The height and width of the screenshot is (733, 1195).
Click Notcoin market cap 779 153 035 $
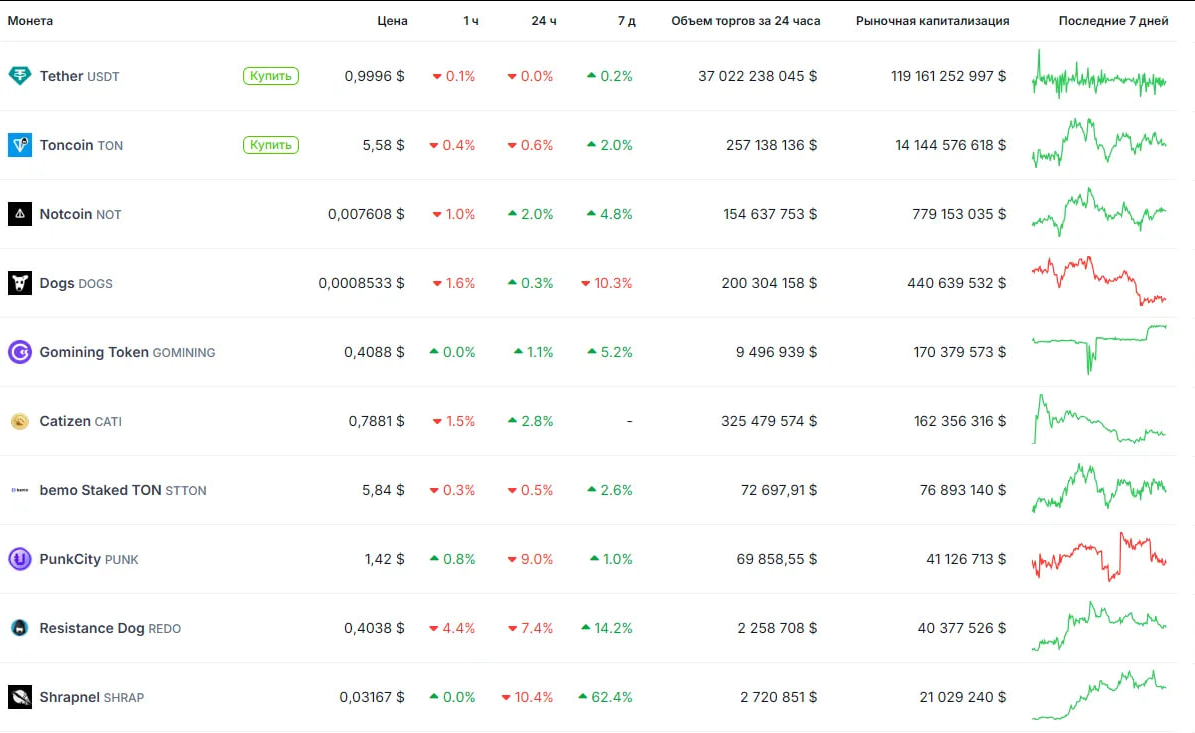tap(959, 214)
